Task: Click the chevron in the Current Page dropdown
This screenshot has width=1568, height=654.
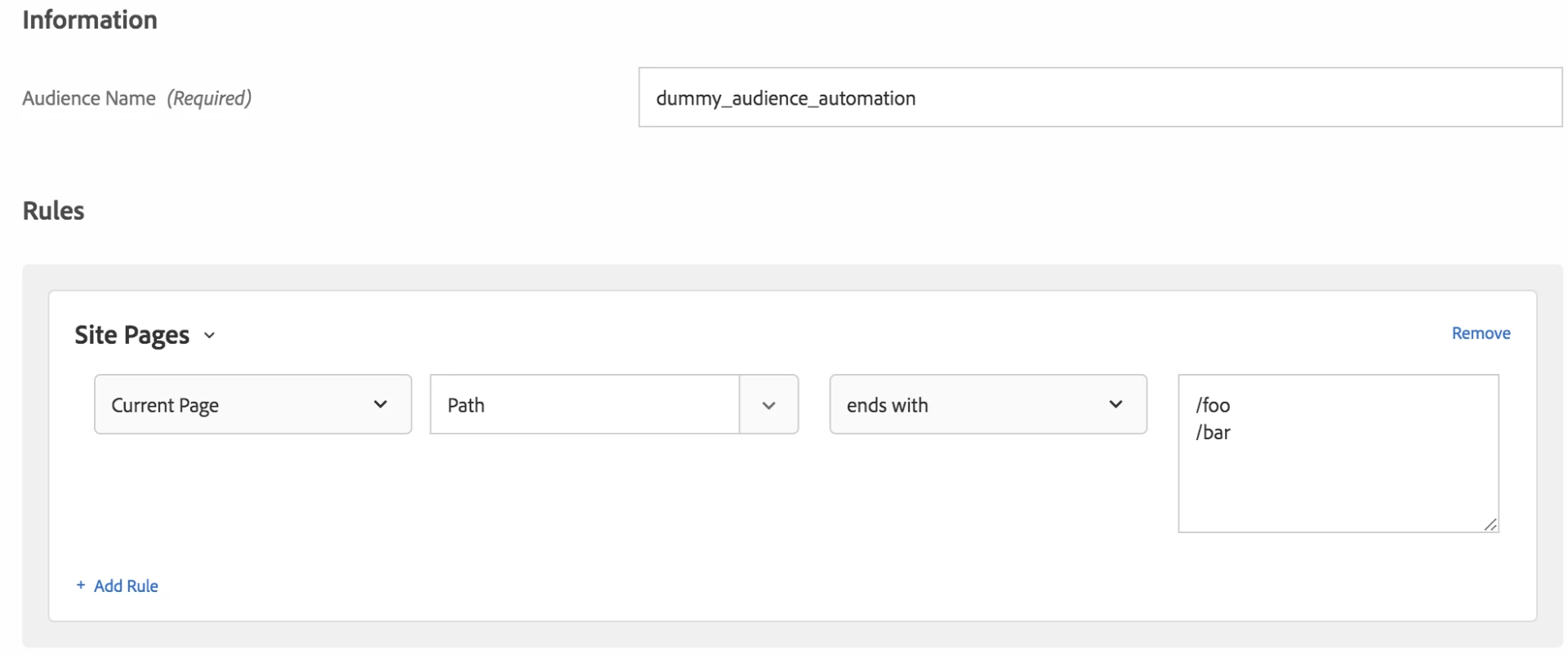Action: click(x=380, y=404)
